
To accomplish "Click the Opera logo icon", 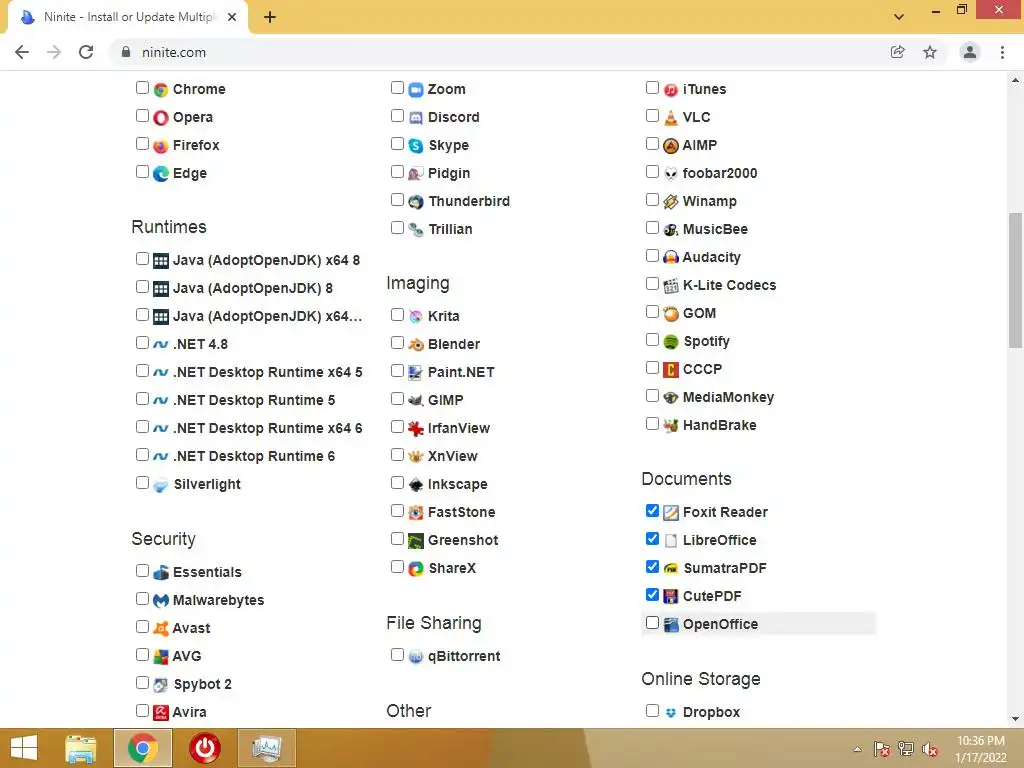I will pyautogui.click(x=161, y=118).
